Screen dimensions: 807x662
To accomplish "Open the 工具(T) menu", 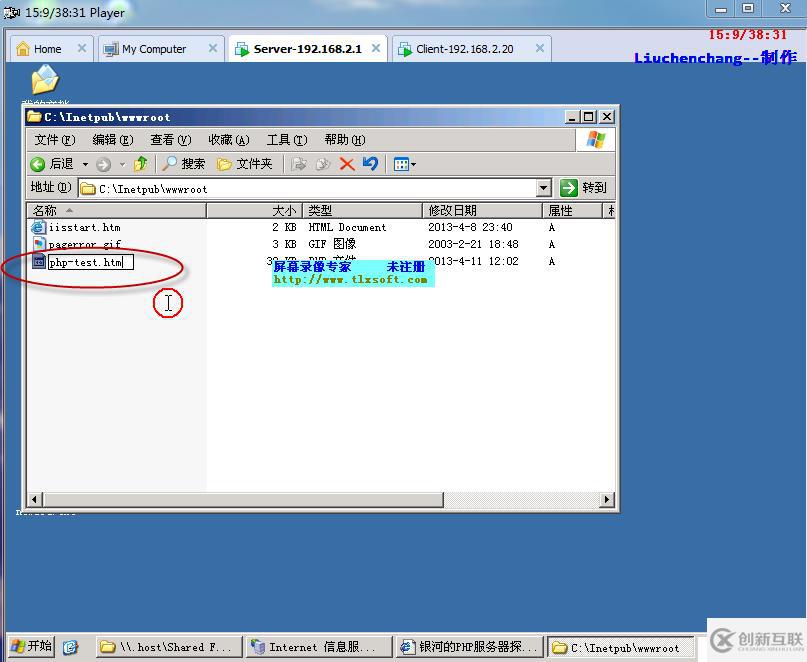I will (287, 140).
